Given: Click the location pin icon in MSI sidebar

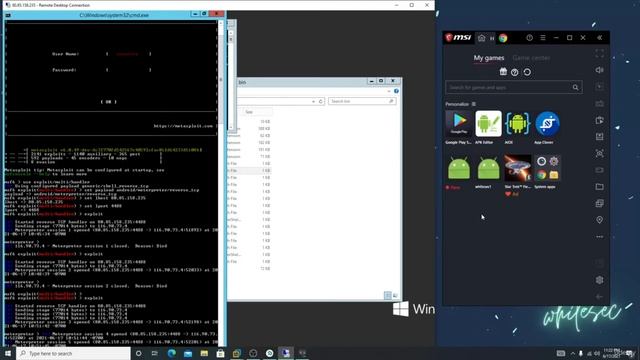Looking at the screenshot, I should point(600,220).
